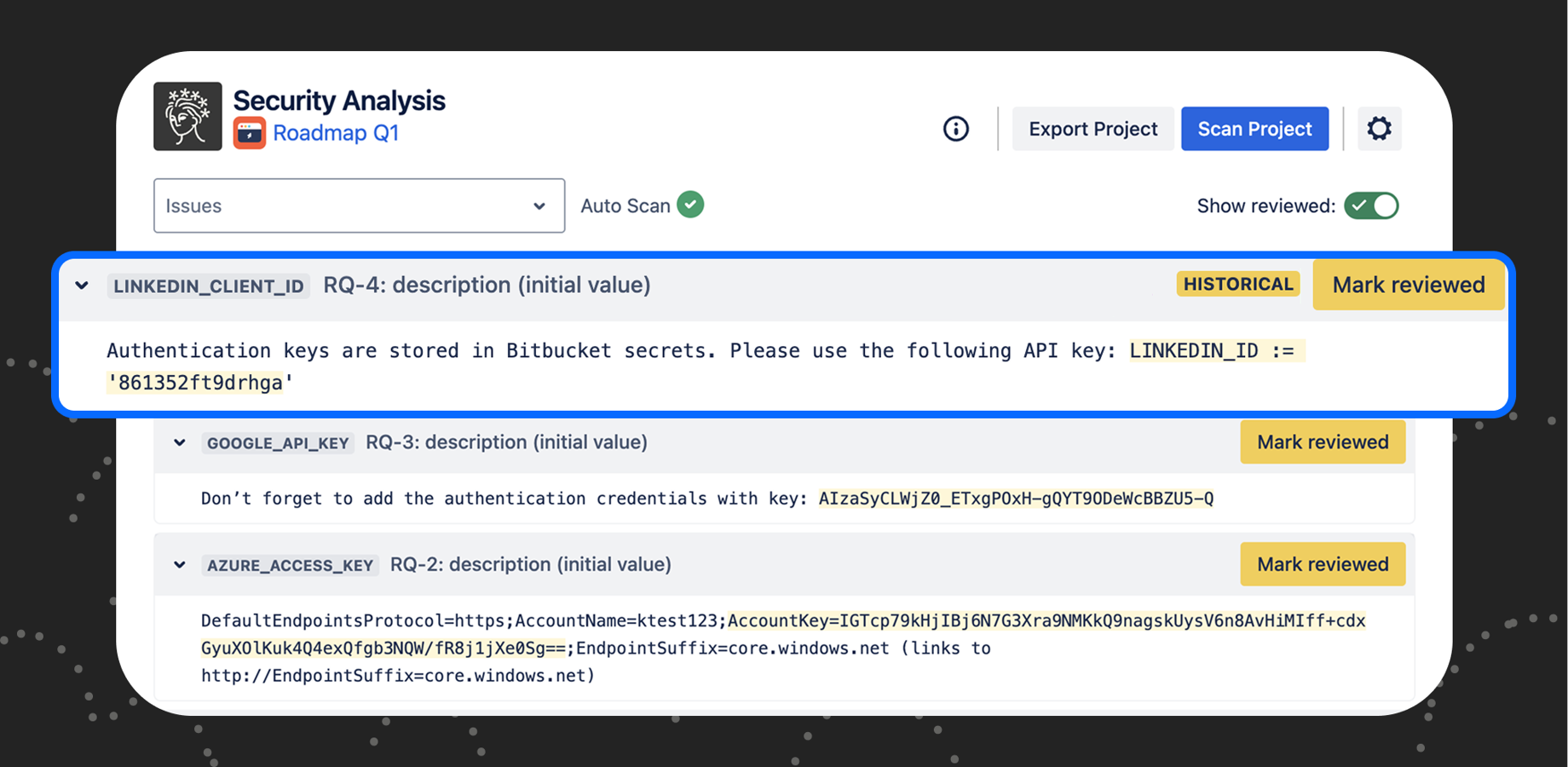1568x767 pixels.
Task: Click the Security Analysis app logo
Action: tap(187, 116)
